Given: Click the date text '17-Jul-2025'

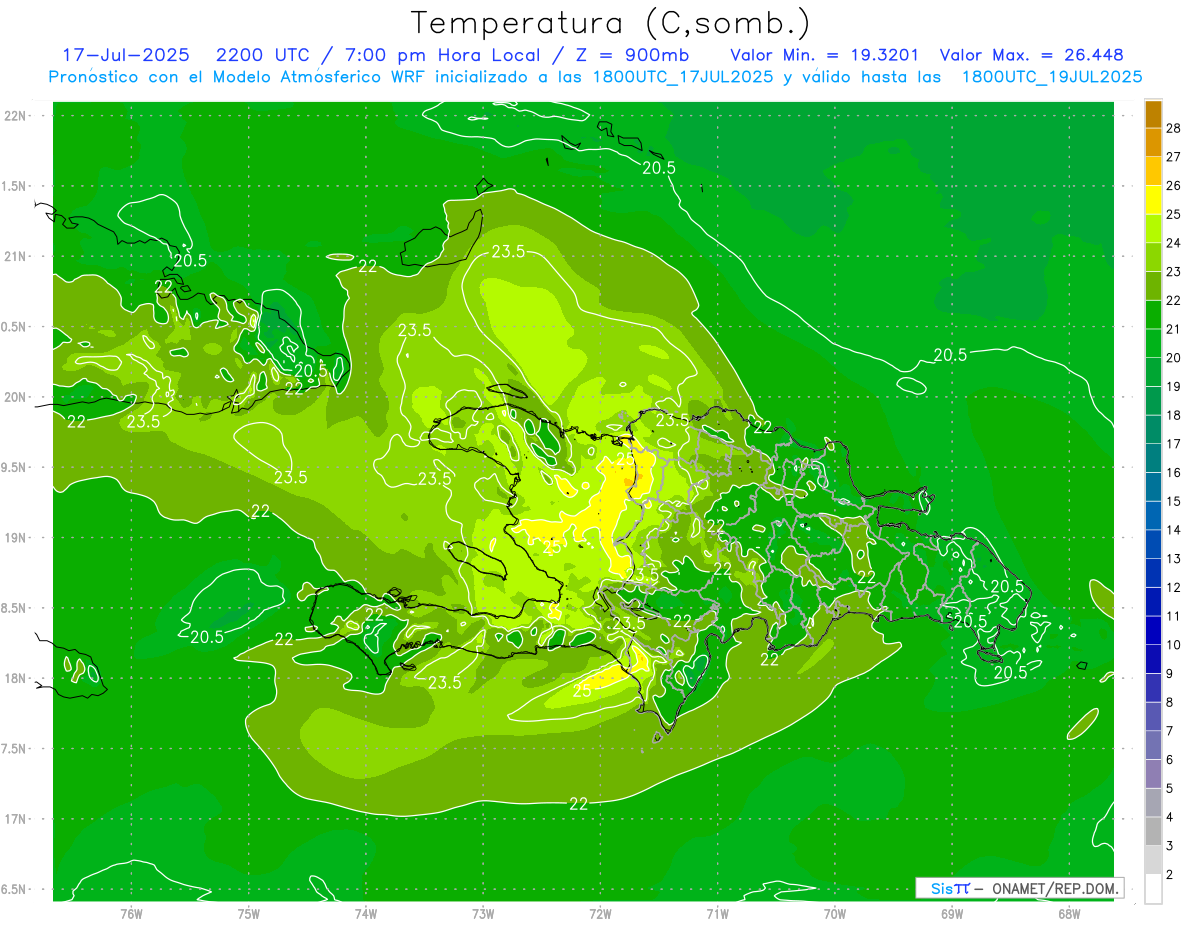Looking at the screenshot, I should click(125, 55).
